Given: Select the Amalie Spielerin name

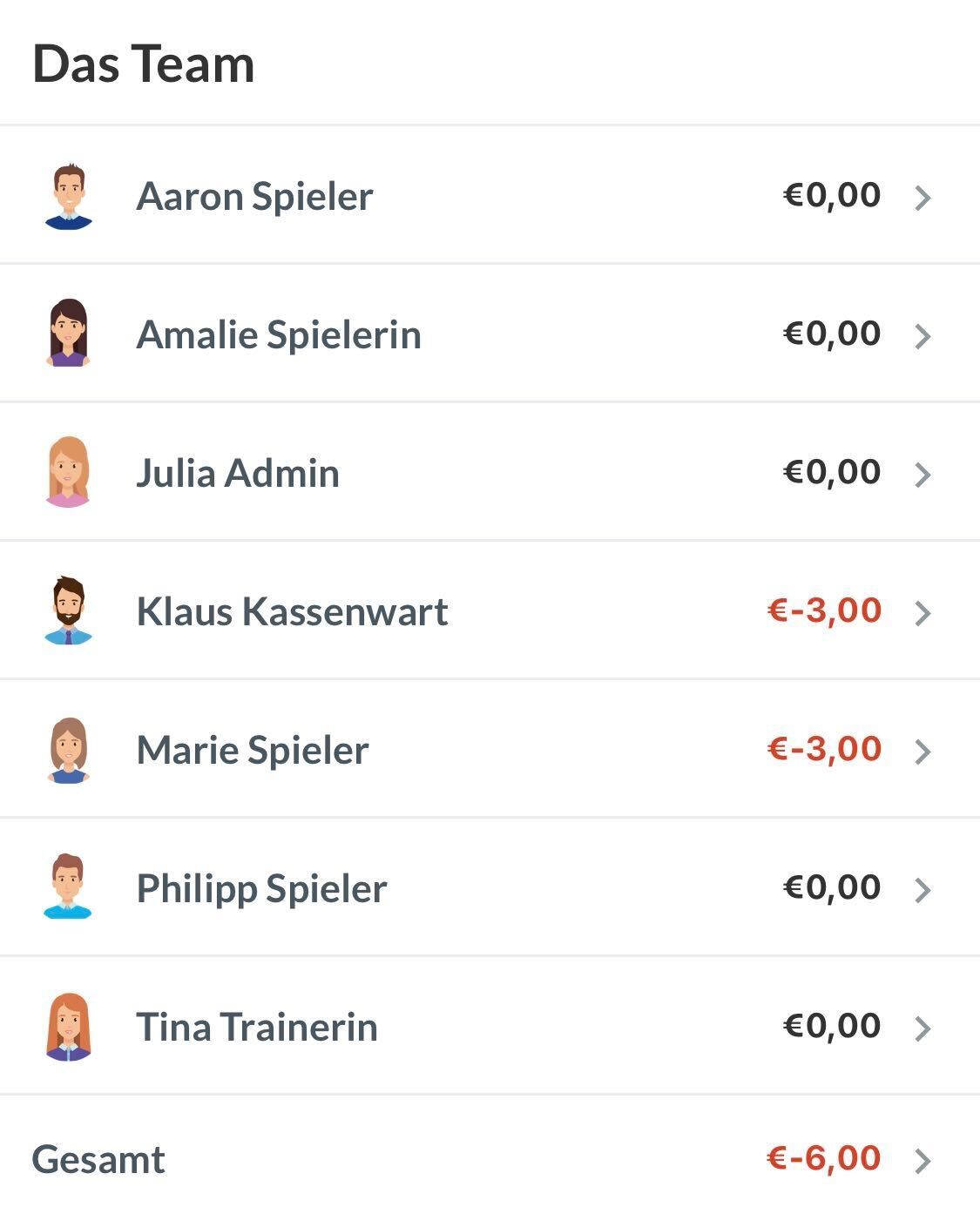Looking at the screenshot, I should [279, 334].
